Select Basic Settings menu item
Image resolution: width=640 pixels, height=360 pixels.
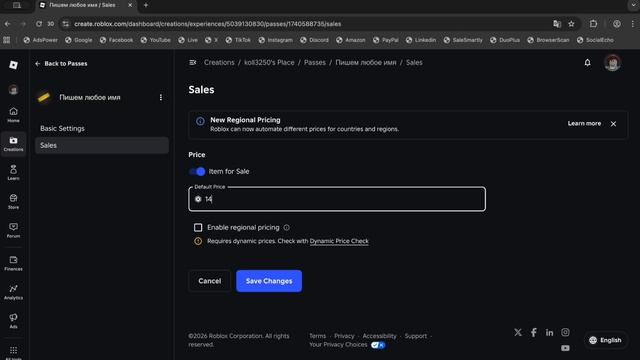(62, 128)
